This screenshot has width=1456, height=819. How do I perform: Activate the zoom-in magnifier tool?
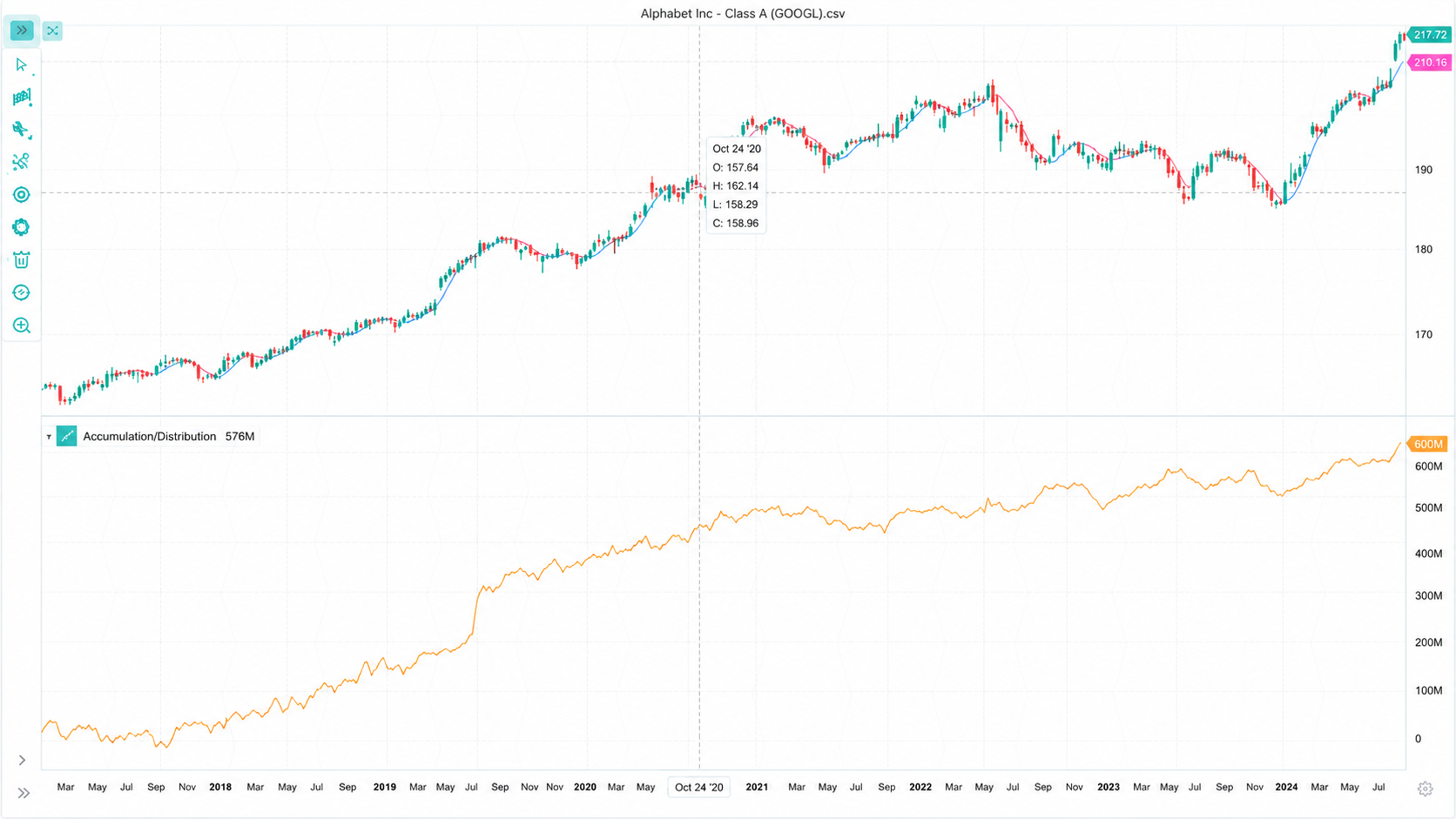[22, 326]
